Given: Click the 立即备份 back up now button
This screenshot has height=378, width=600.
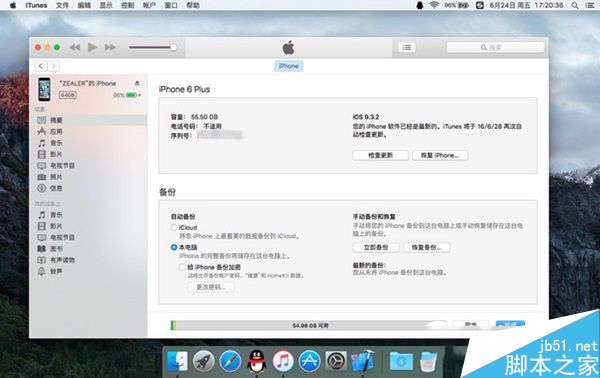Looking at the screenshot, I should (x=376, y=248).
